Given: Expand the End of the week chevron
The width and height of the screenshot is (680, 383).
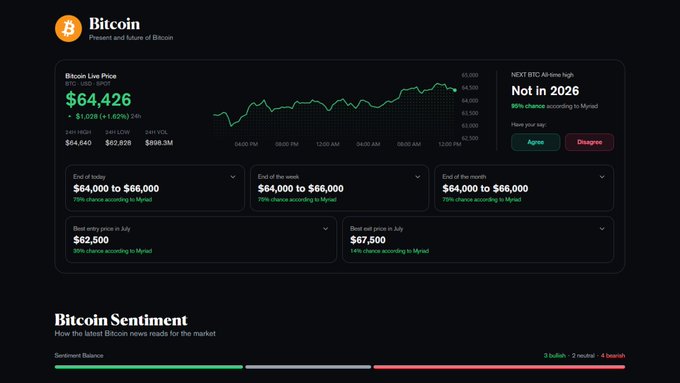Looking at the screenshot, I should pyautogui.click(x=418, y=177).
